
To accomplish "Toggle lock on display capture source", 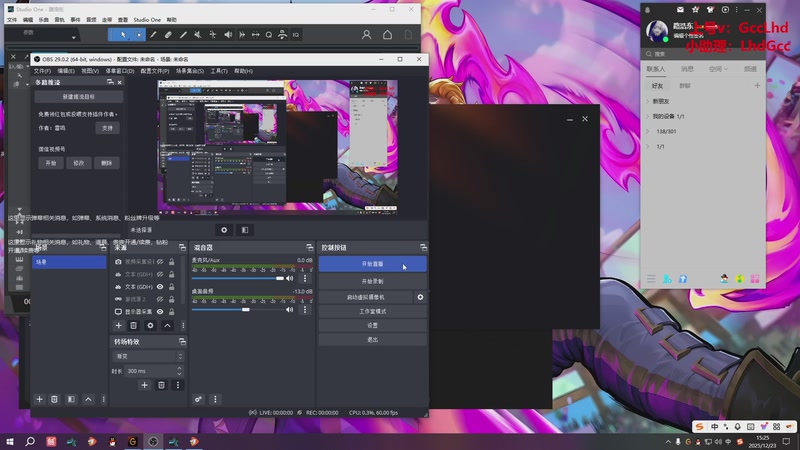I will [172, 312].
